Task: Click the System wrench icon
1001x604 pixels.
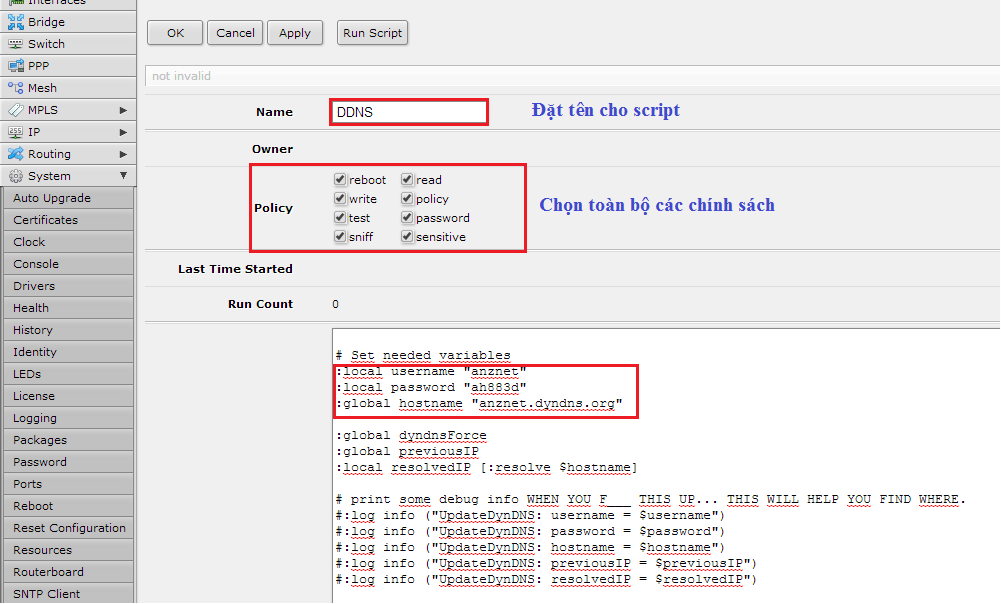Action: coord(15,176)
